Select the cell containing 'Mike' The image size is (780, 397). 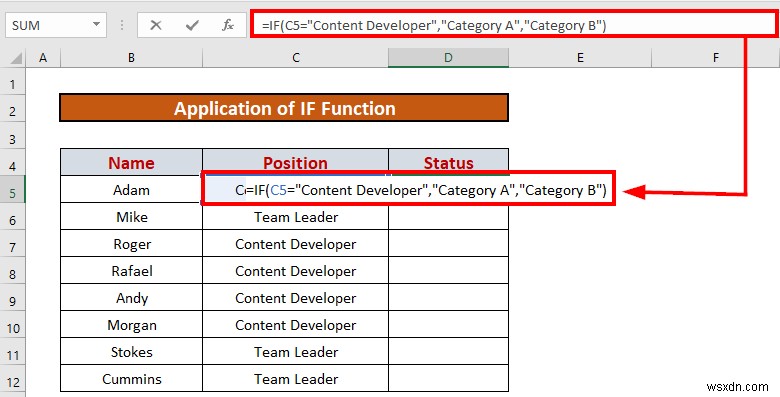[131, 216]
